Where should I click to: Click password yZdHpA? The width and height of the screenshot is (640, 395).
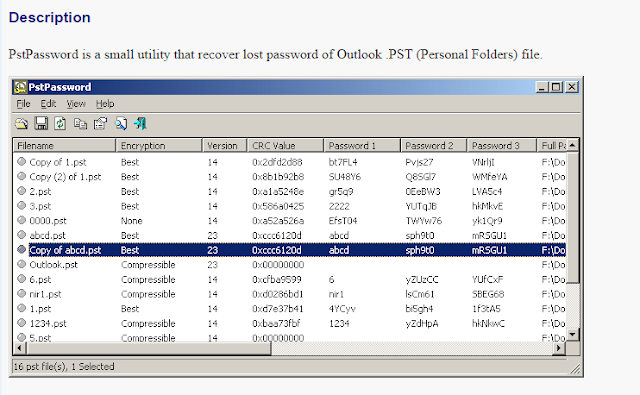click(422, 324)
